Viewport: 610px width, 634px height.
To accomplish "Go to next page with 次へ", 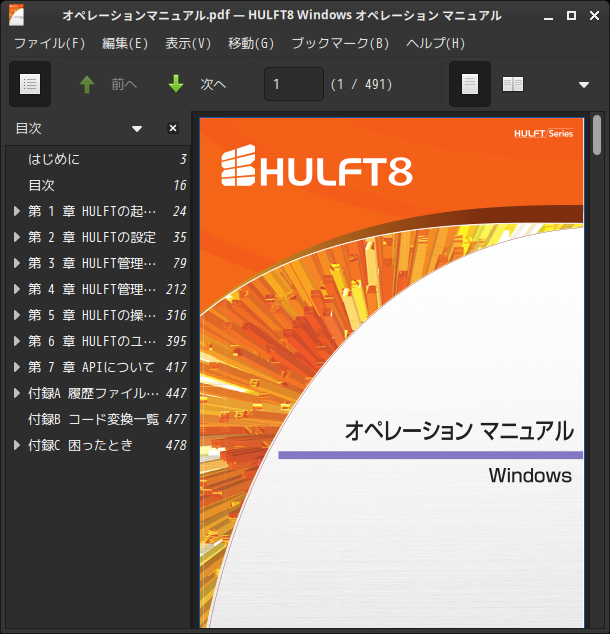I will pyautogui.click(x=213, y=85).
